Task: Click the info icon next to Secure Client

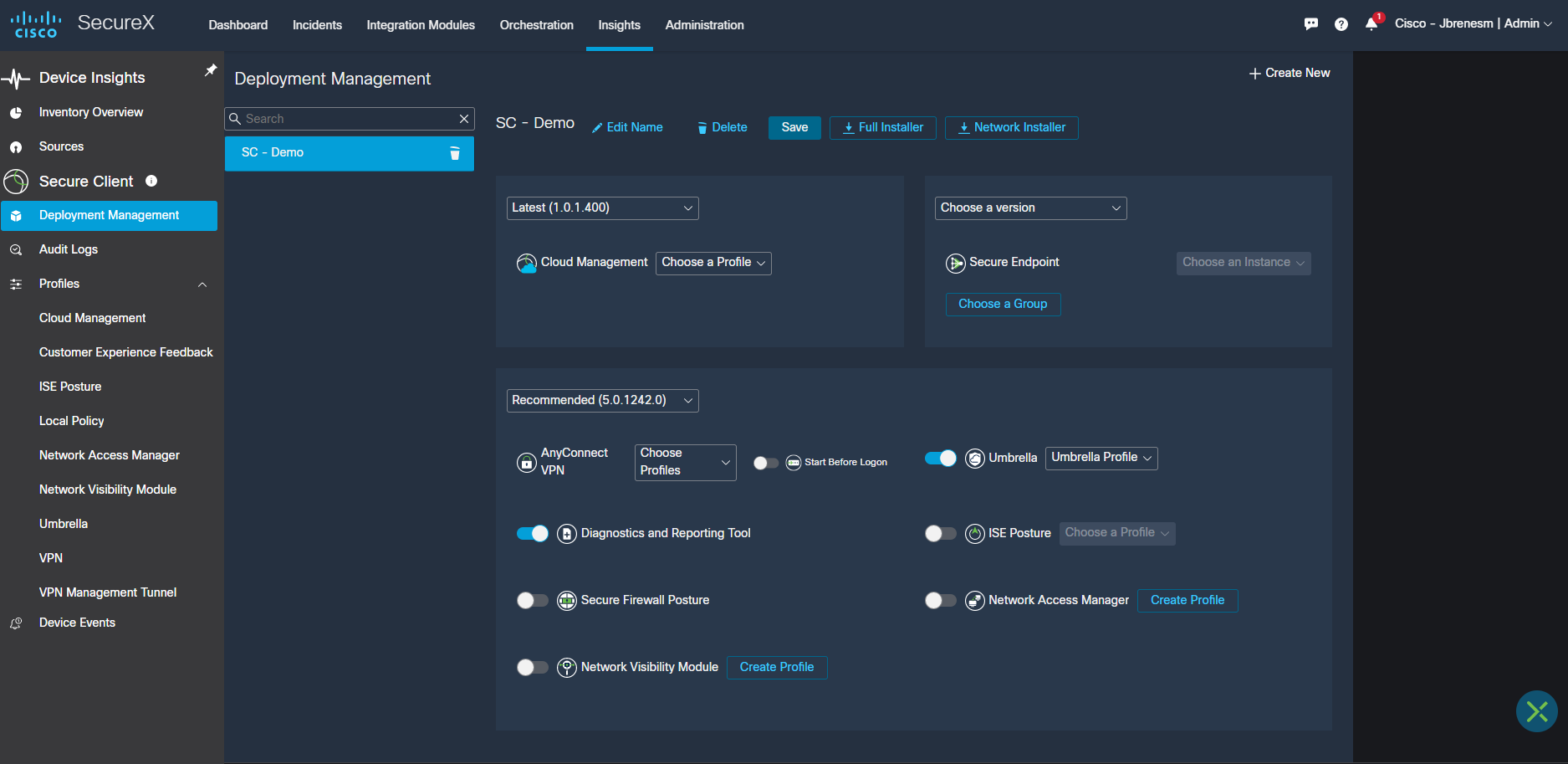Action: click(x=151, y=181)
